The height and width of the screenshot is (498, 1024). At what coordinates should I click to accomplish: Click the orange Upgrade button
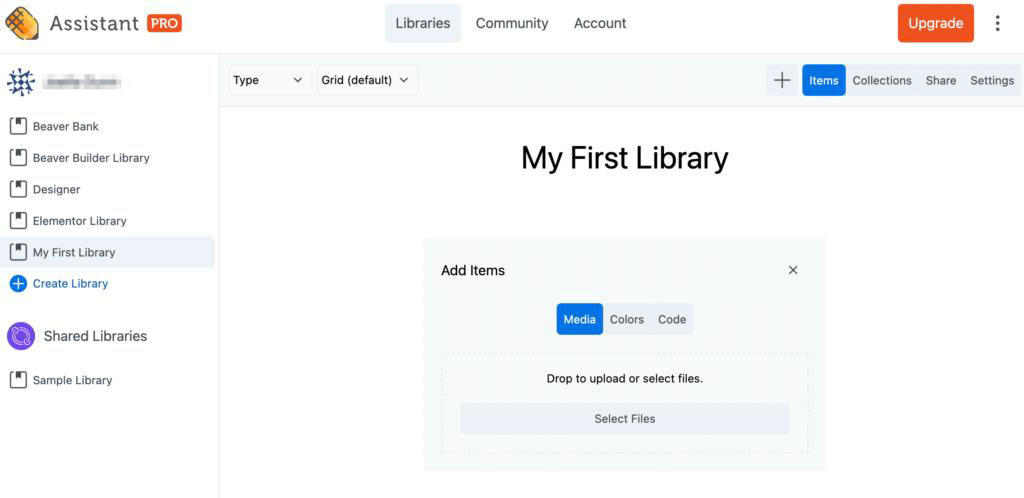936,23
